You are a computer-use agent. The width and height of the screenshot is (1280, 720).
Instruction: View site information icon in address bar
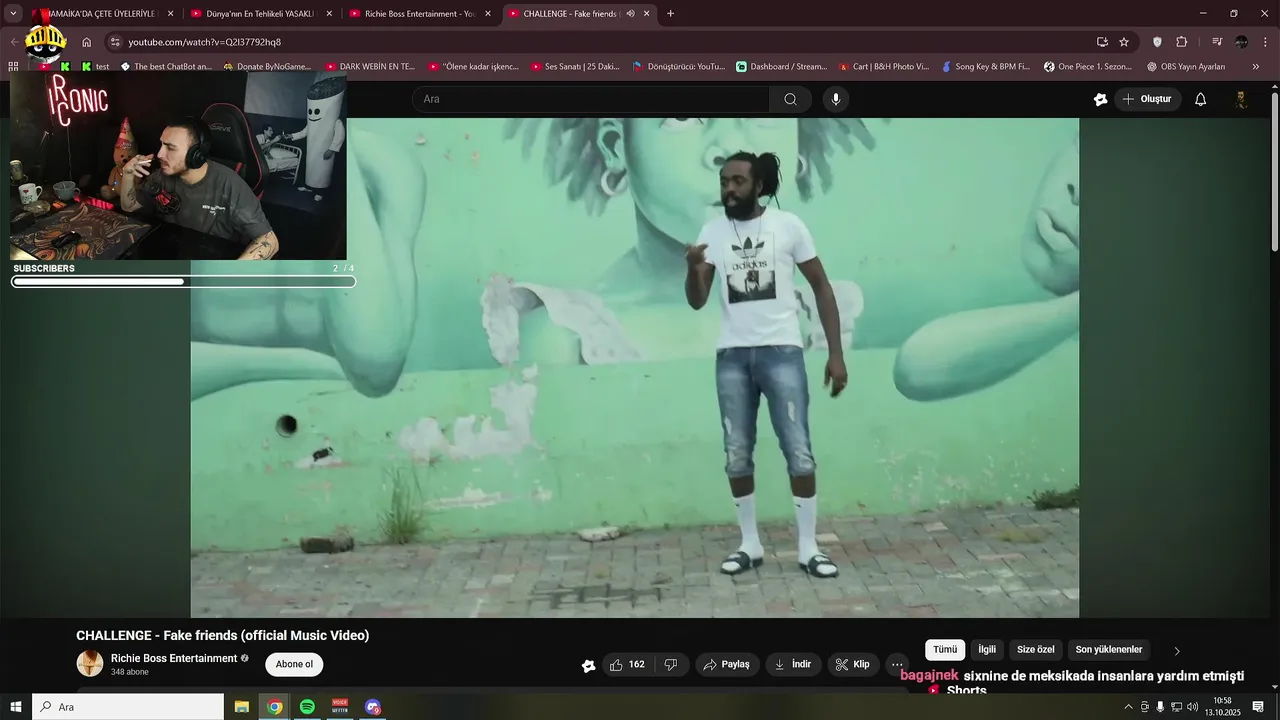tap(115, 42)
